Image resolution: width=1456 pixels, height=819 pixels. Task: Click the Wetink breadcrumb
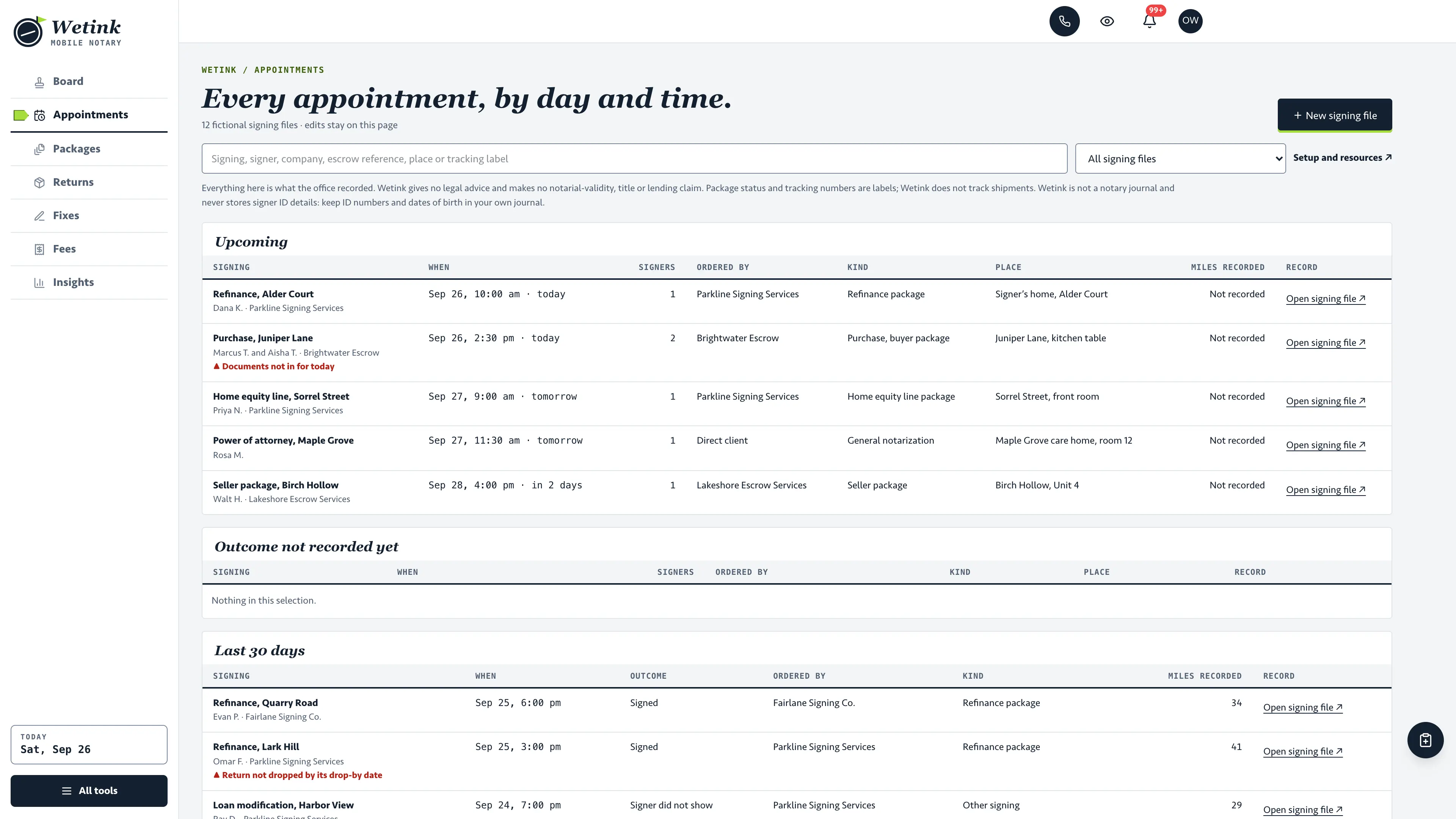[x=219, y=70]
